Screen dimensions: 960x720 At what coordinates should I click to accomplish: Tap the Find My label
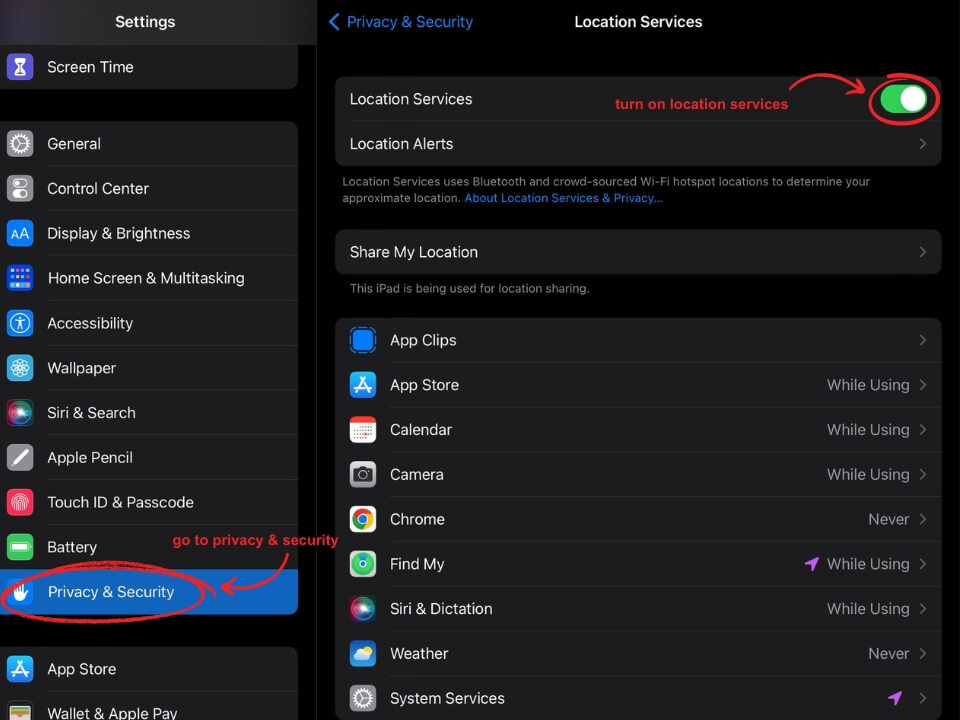point(417,564)
